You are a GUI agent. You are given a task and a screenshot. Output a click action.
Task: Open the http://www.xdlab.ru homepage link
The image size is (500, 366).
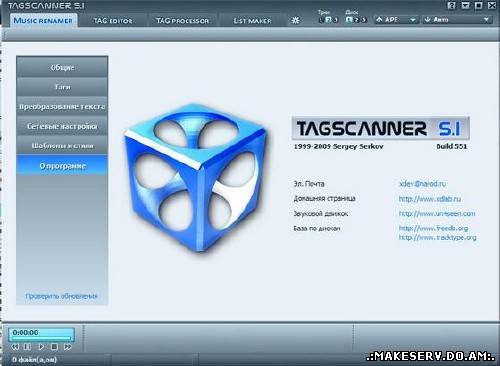tap(430, 199)
